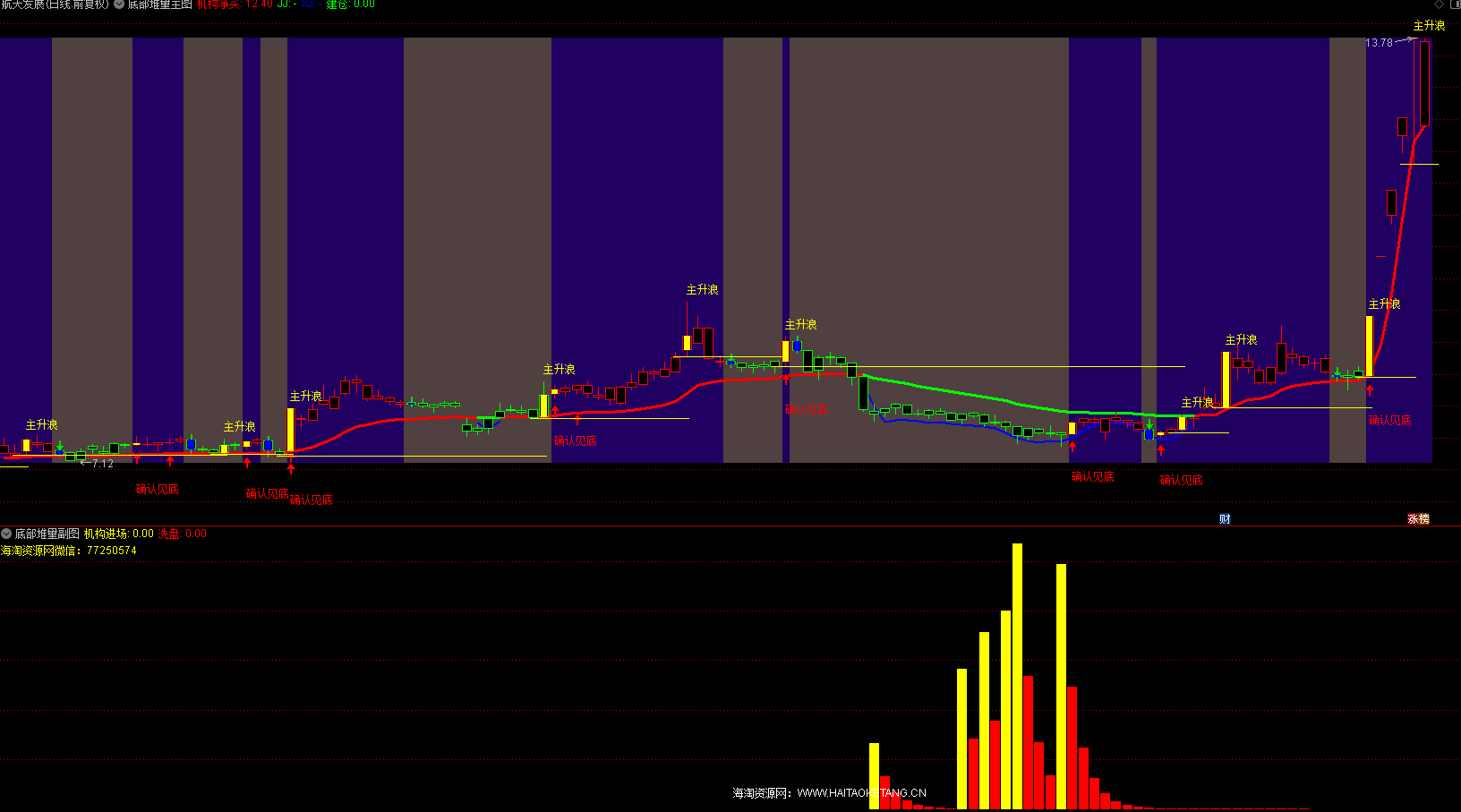Click the diamond icon in top-right corner
The height and width of the screenshot is (812, 1461).
click(1439, 4)
